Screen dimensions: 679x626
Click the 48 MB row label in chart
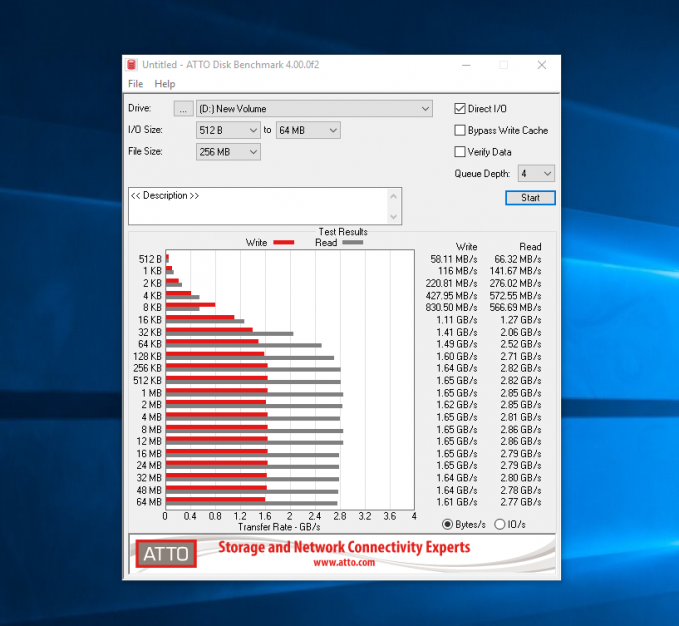tap(149, 490)
